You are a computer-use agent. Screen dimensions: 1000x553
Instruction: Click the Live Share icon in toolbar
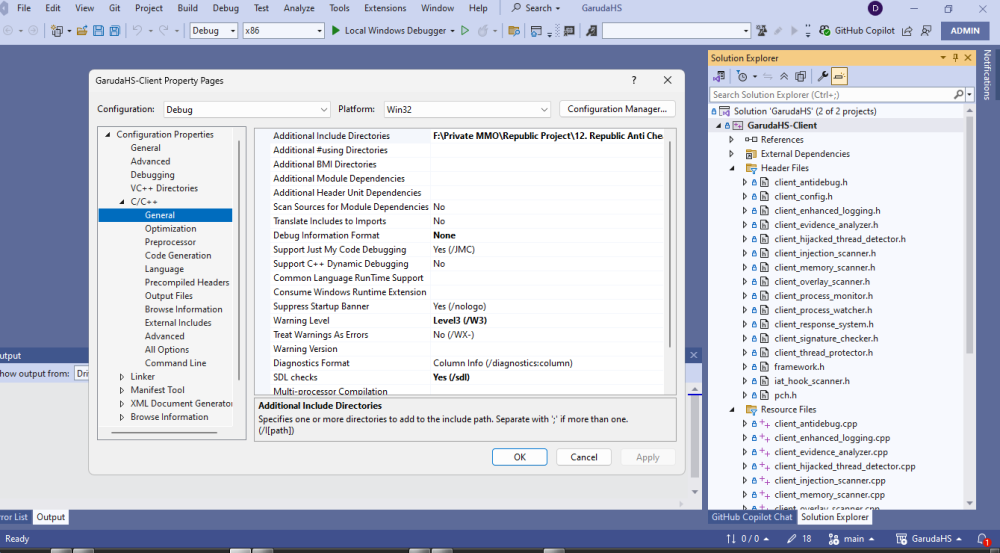[x=907, y=31]
